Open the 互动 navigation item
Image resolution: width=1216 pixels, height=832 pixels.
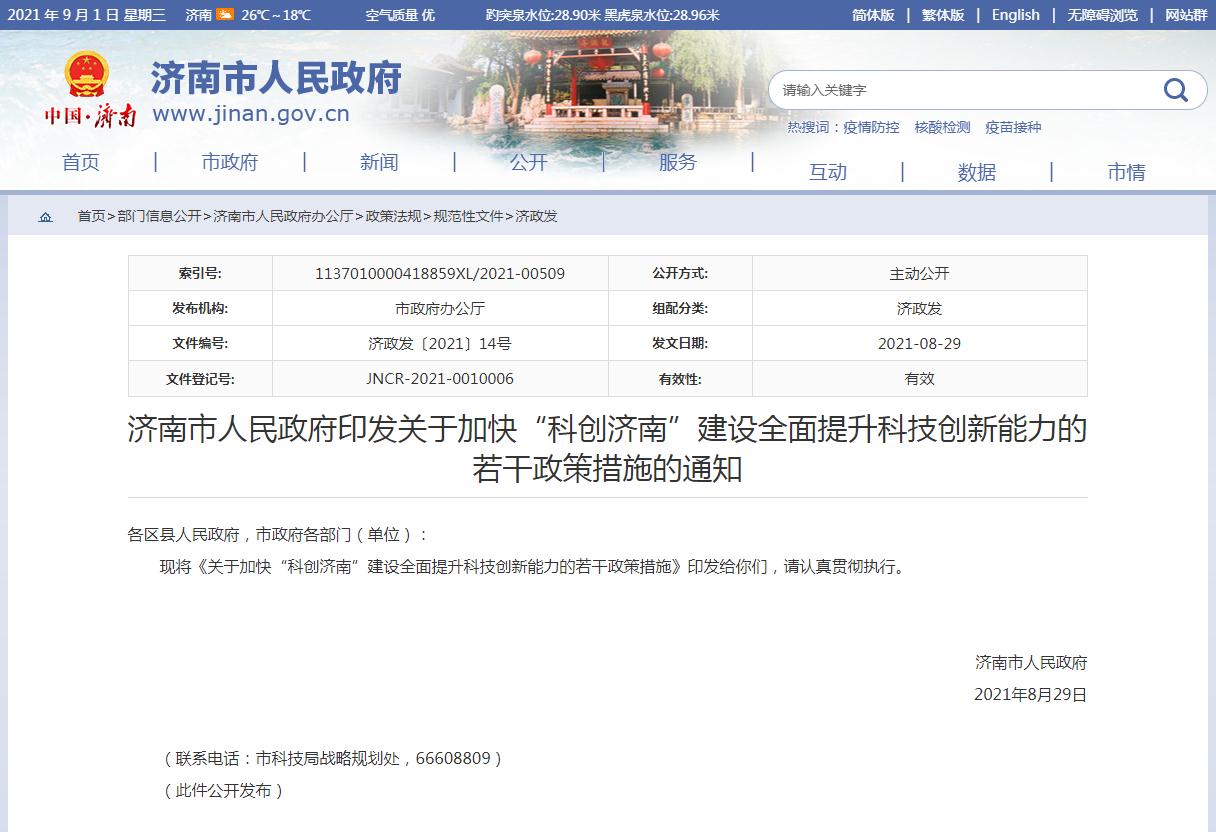tap(827, 172)
